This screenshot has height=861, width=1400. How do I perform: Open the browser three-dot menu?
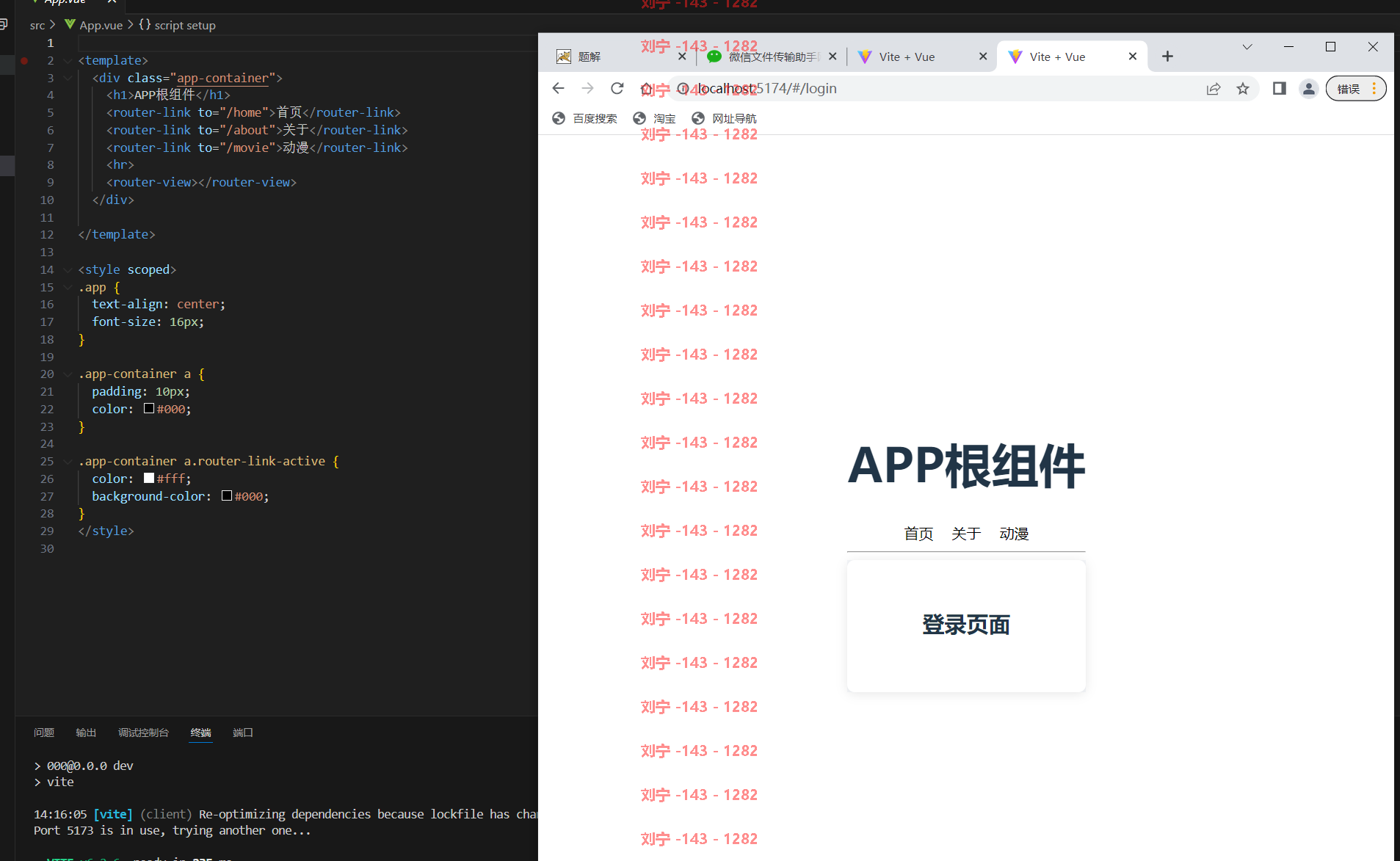(x=1374, y=89)
